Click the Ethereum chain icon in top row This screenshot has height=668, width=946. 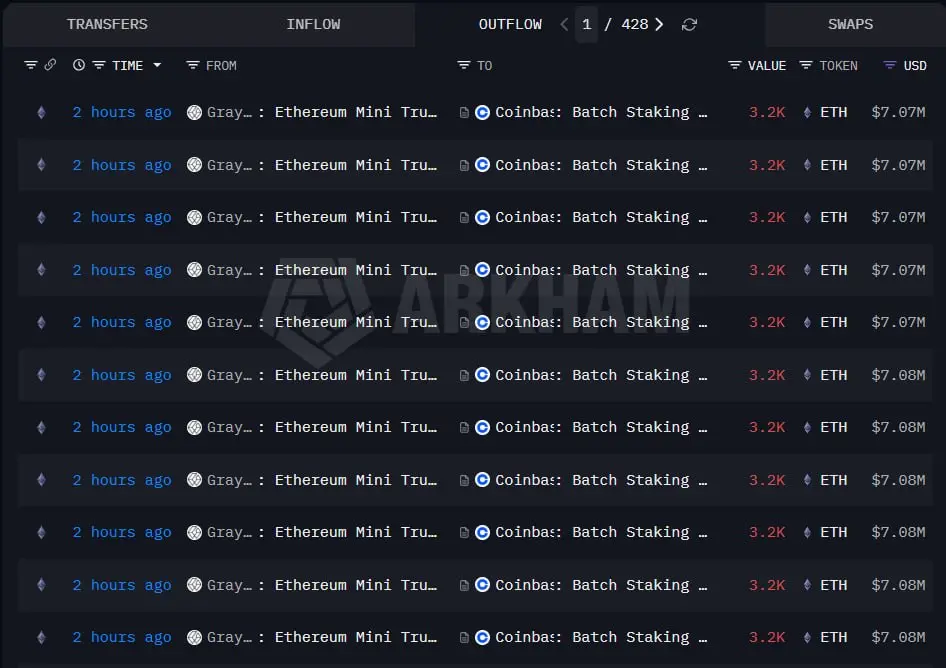click(41, 112)
